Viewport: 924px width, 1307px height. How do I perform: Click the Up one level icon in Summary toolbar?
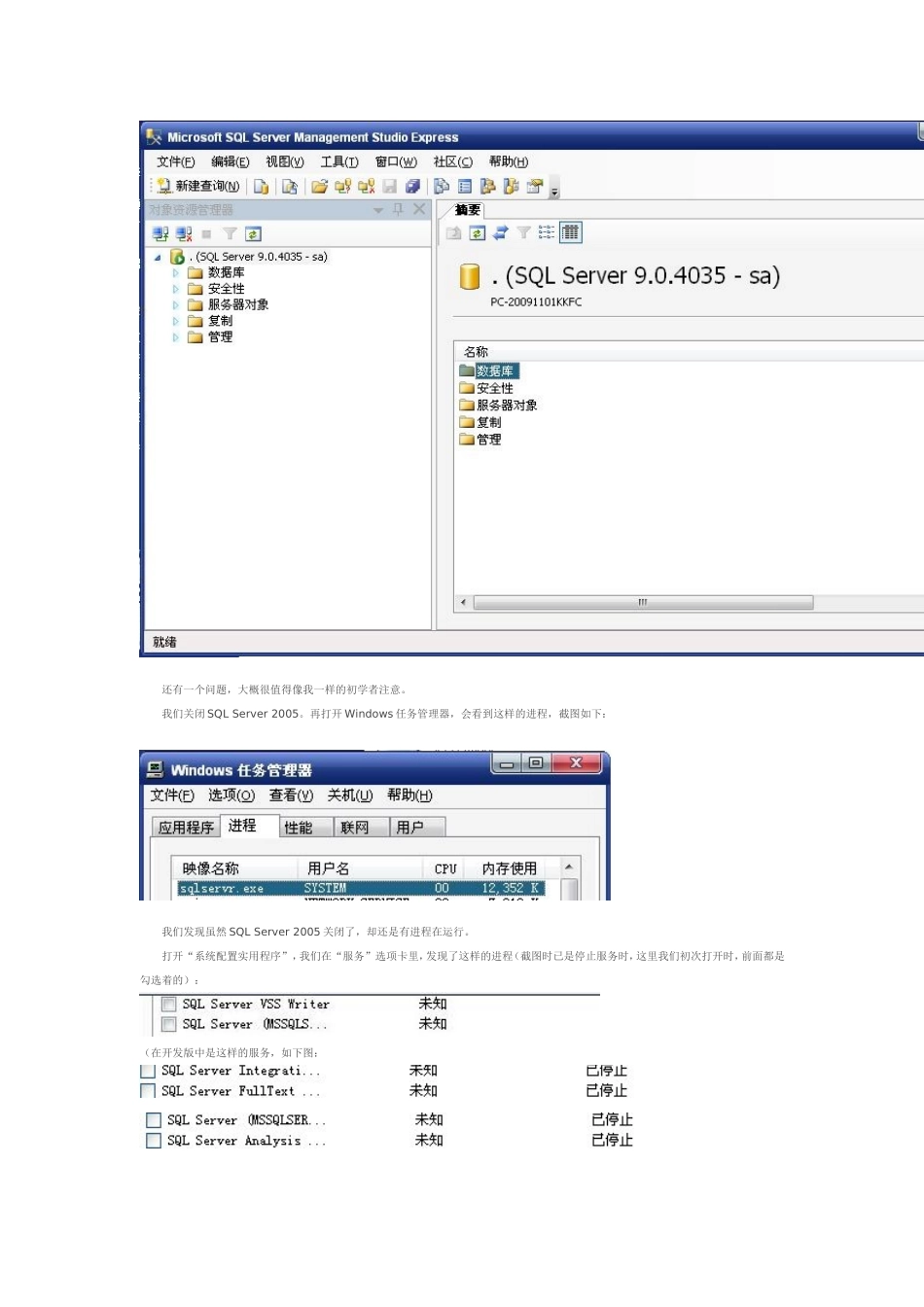pos(453,232)
